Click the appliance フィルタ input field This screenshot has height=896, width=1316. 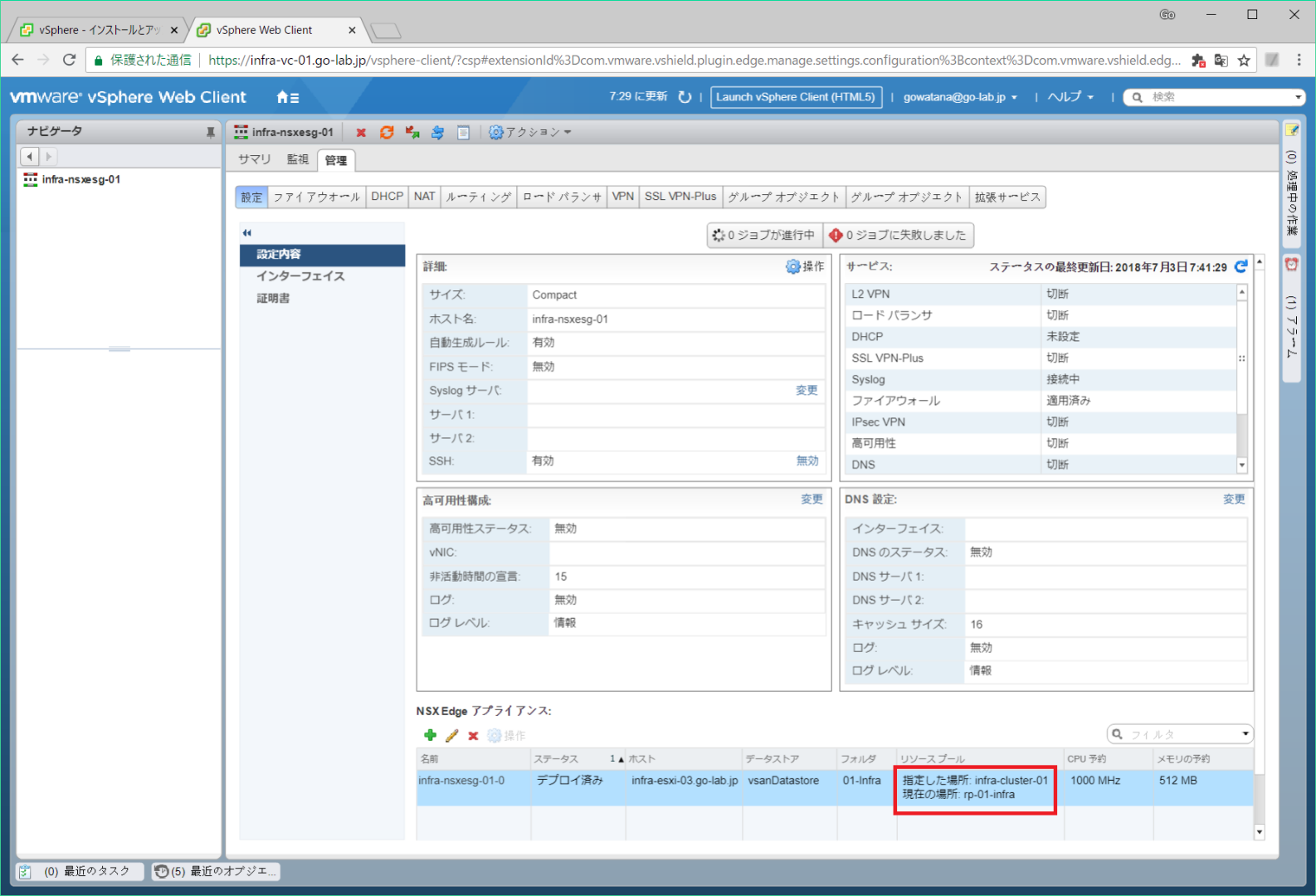[x=1182, y=734]
